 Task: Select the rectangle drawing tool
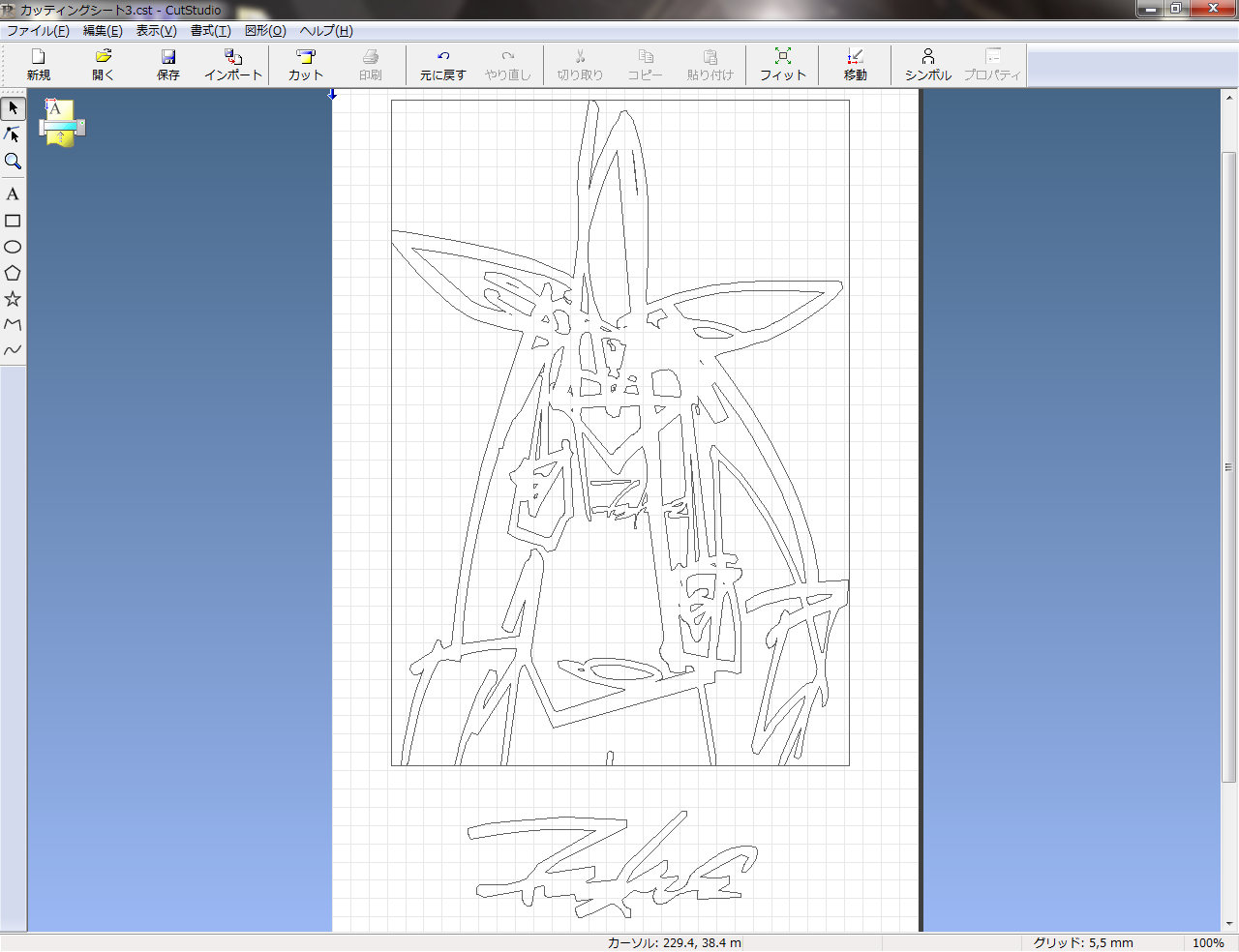(13, 221)
